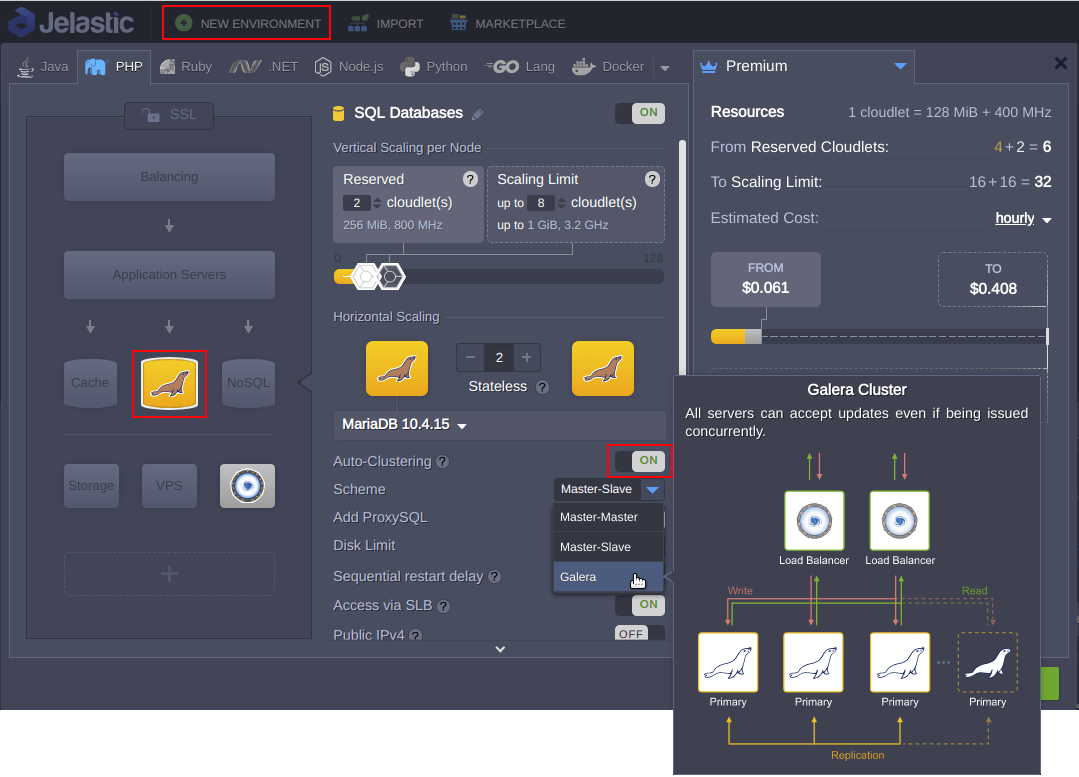Edit the SQL Databases layer name
The image size is (1079, 777).
[x=478, y=114]
